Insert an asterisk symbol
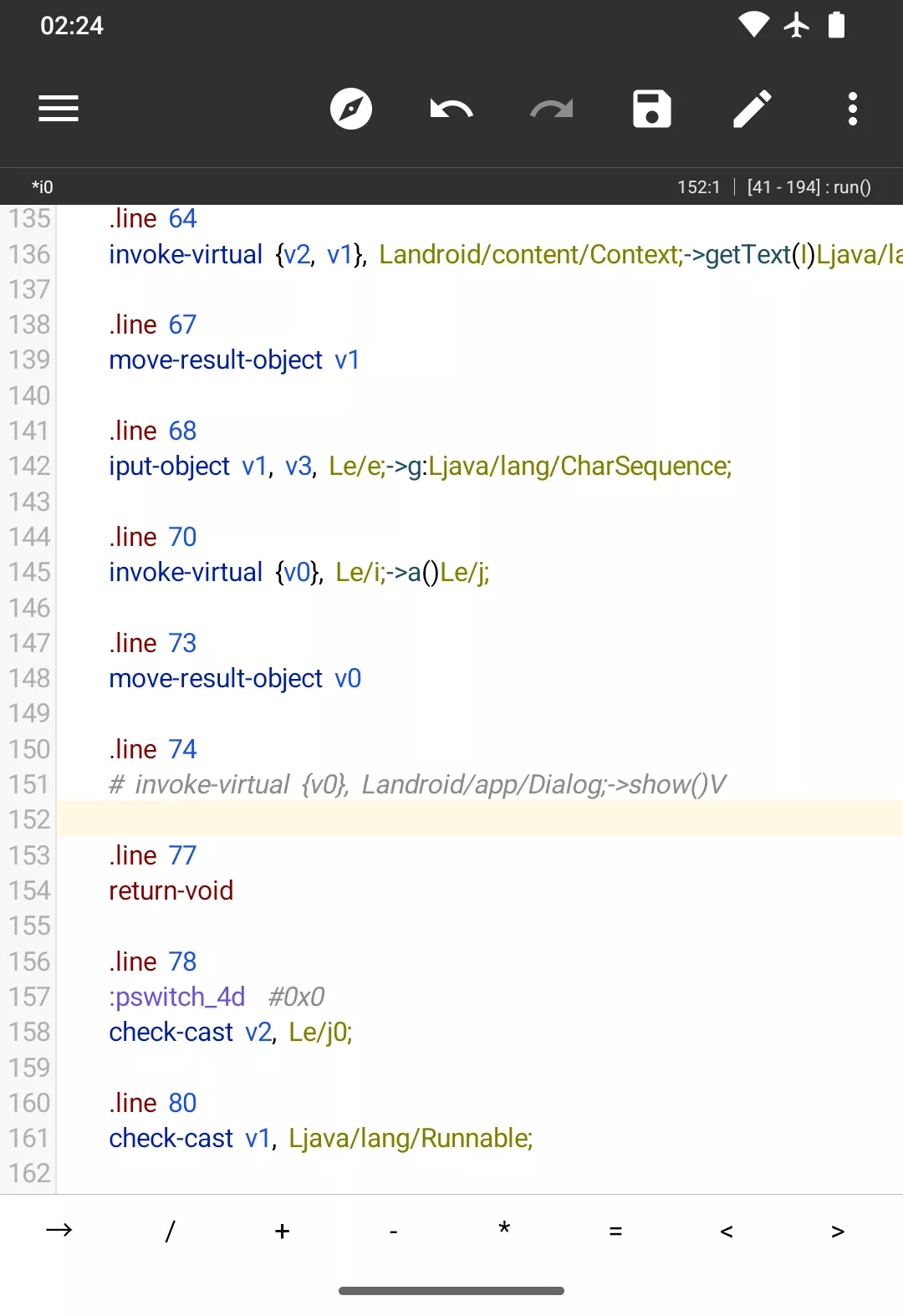This screenshot has height=1316, width=903. pyautogui.click(x=504, y=1230)
